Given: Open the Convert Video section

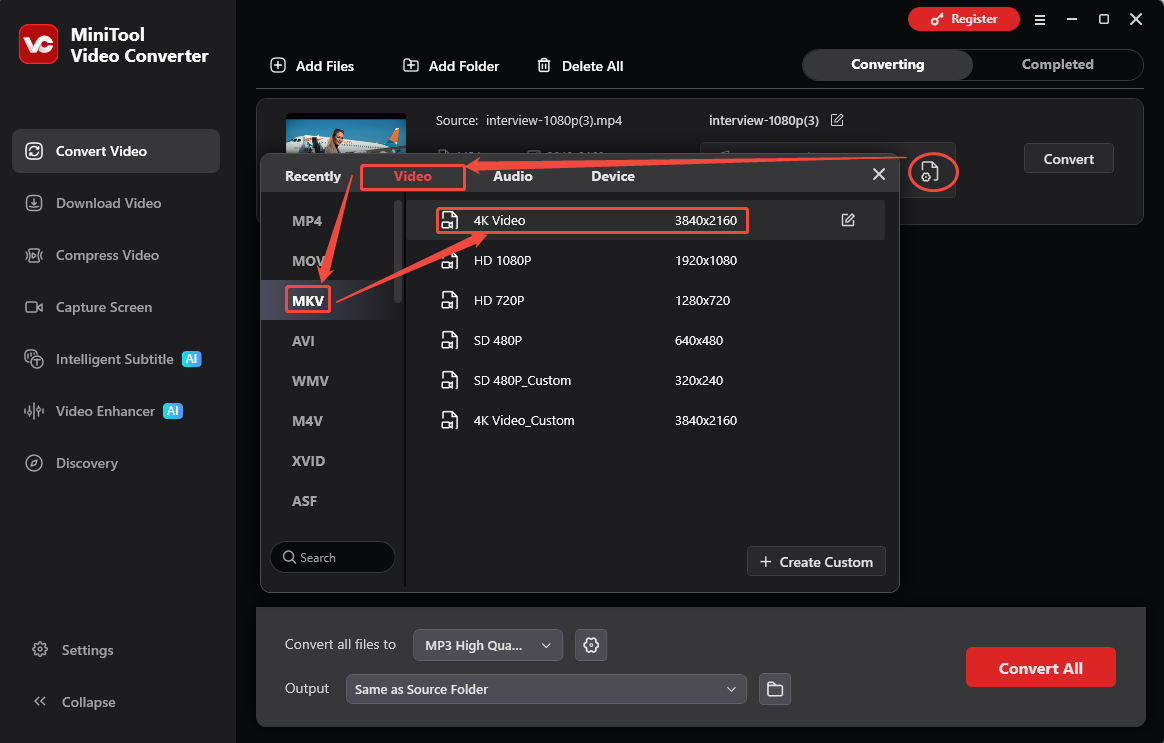Looking at the screenshot, I should point(116,151).
